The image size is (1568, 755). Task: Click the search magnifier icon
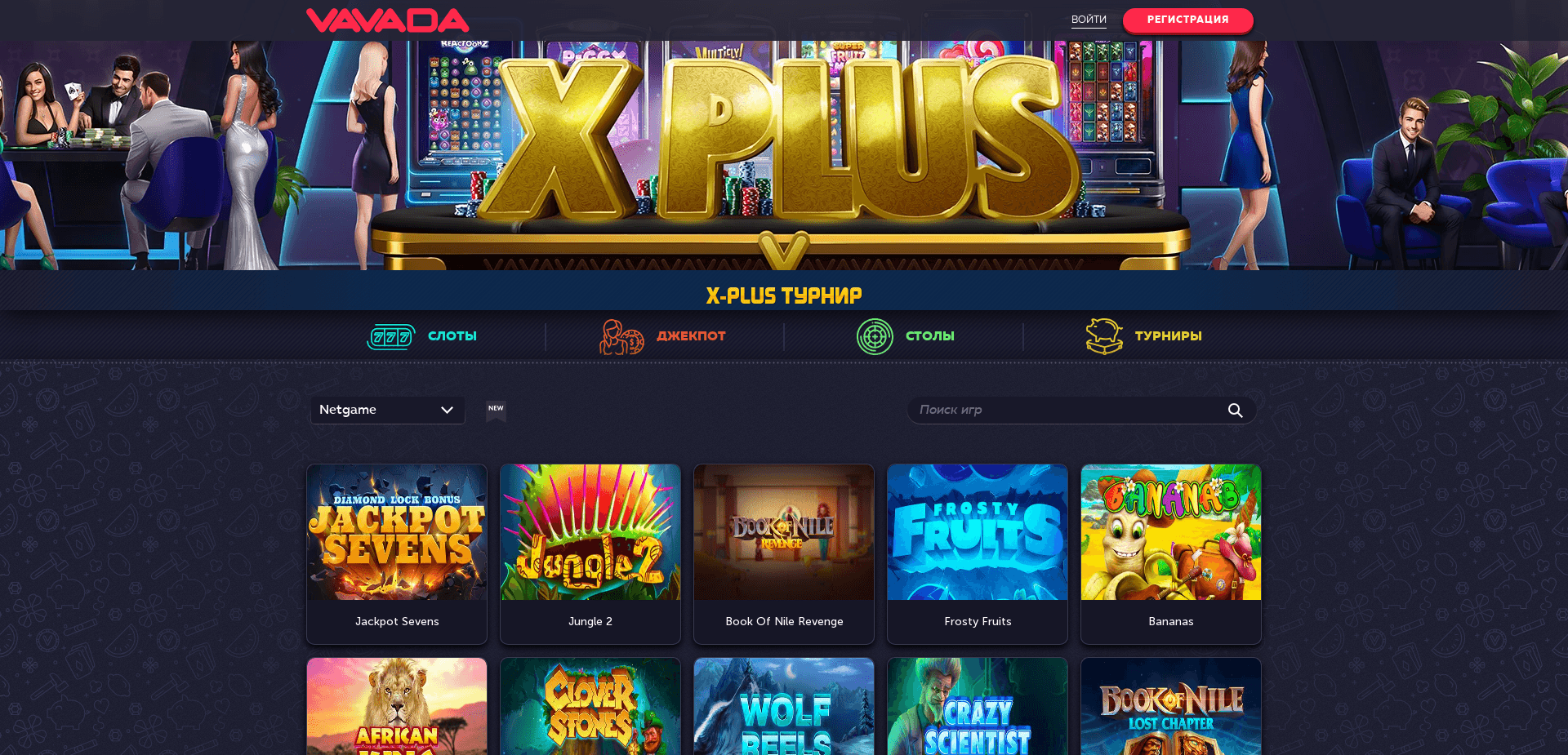point(1235,410)
